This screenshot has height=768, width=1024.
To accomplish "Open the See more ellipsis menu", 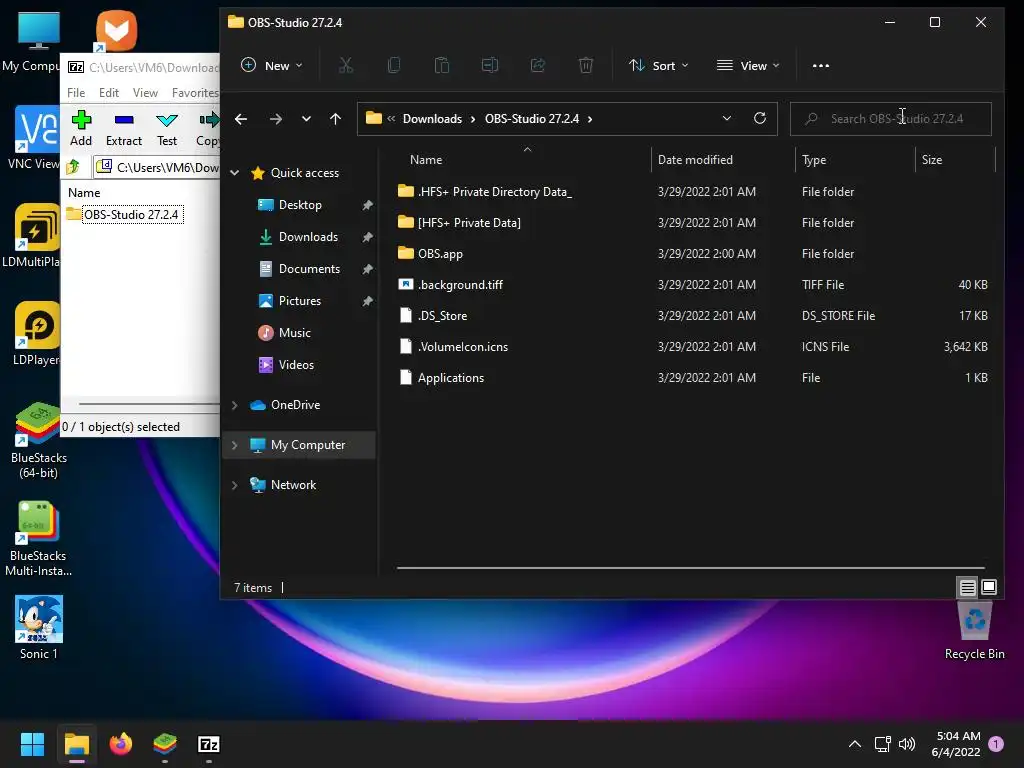I will click(x=821, y=65).
